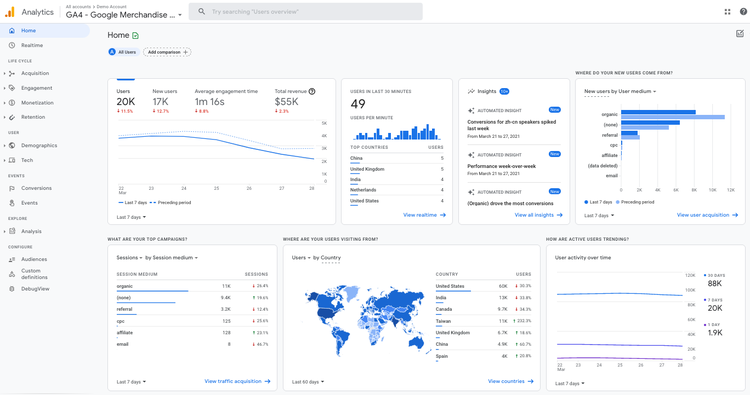Click the search bar at the top
The height and width of the screenshot is (395, 750).
(306, 11)
